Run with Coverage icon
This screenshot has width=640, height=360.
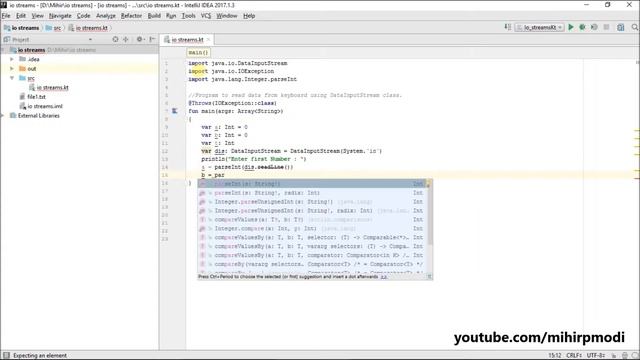pos(594,27)
